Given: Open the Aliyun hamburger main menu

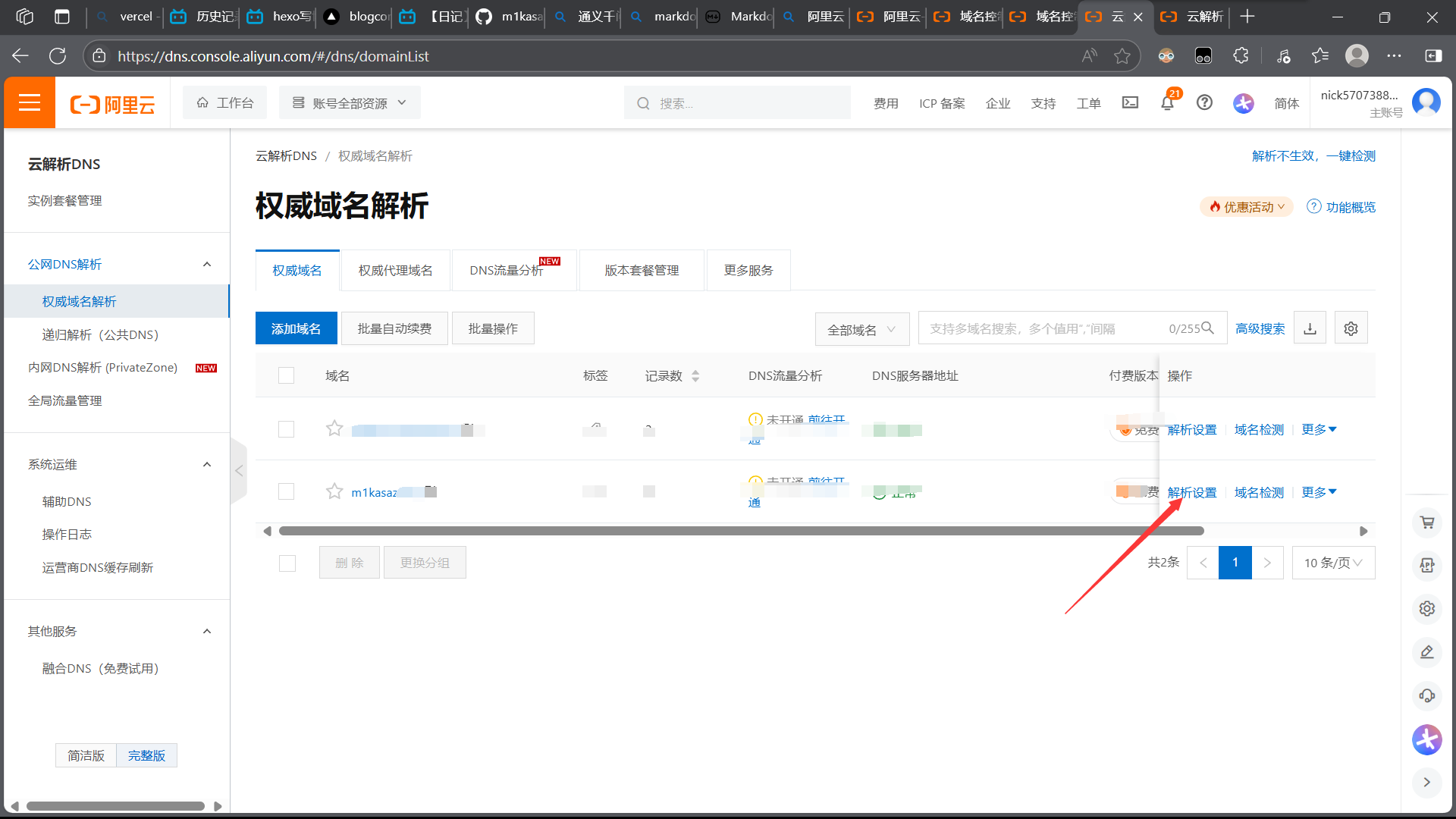Looking at the screenshot, I should tap(30, 102).
